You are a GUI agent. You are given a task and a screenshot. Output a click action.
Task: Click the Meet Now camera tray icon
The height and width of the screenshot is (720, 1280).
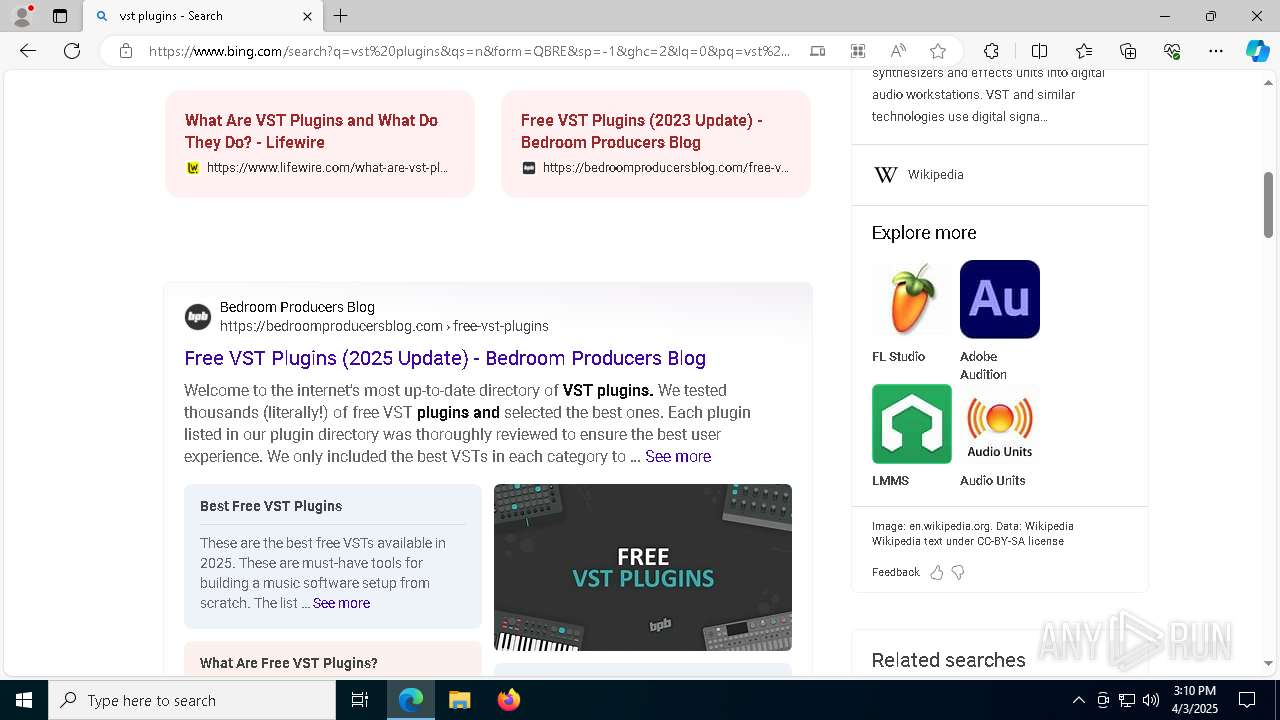coord(1103,700)
